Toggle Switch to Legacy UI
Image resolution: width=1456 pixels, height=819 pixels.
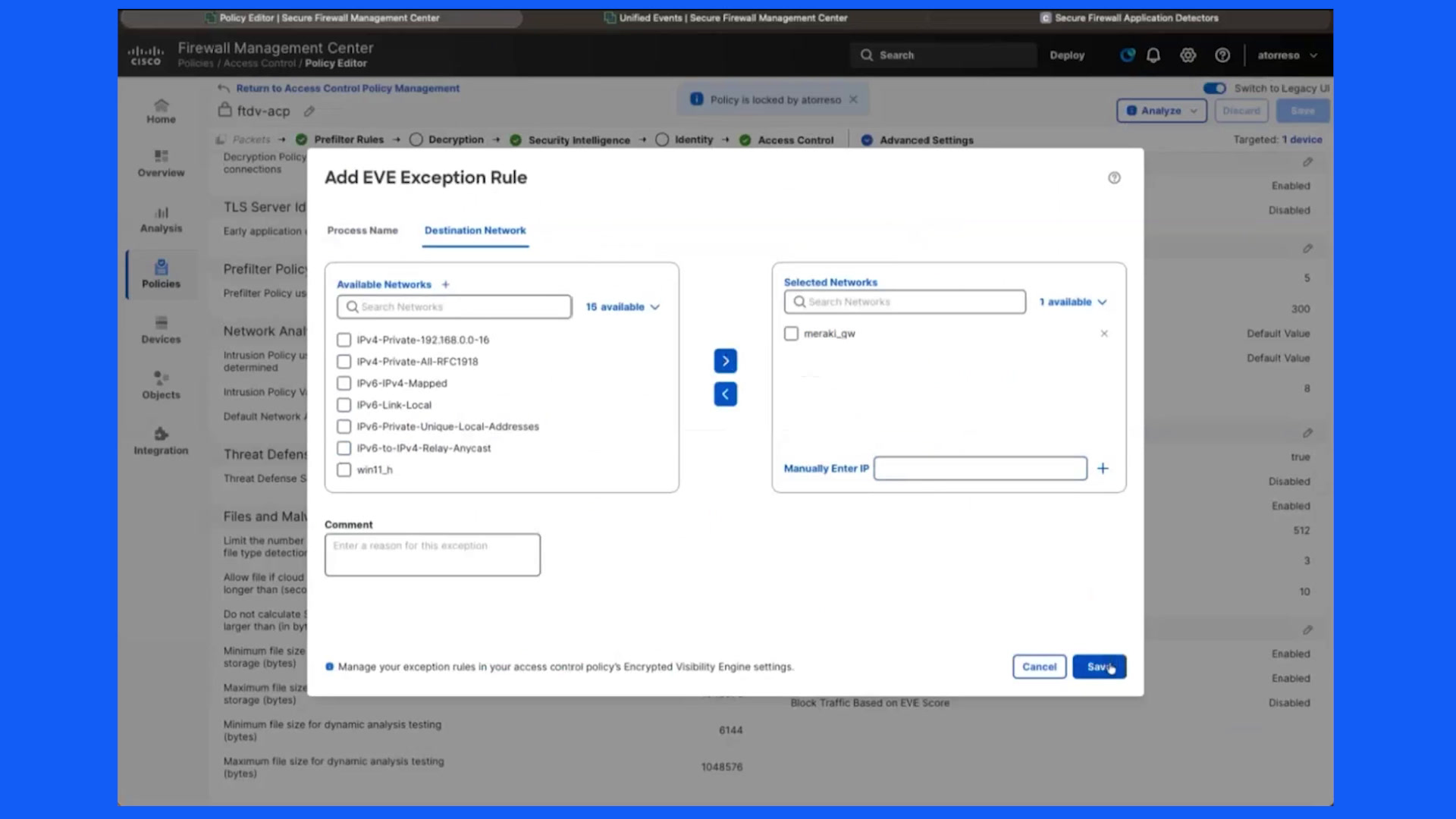click(1214, 89)
